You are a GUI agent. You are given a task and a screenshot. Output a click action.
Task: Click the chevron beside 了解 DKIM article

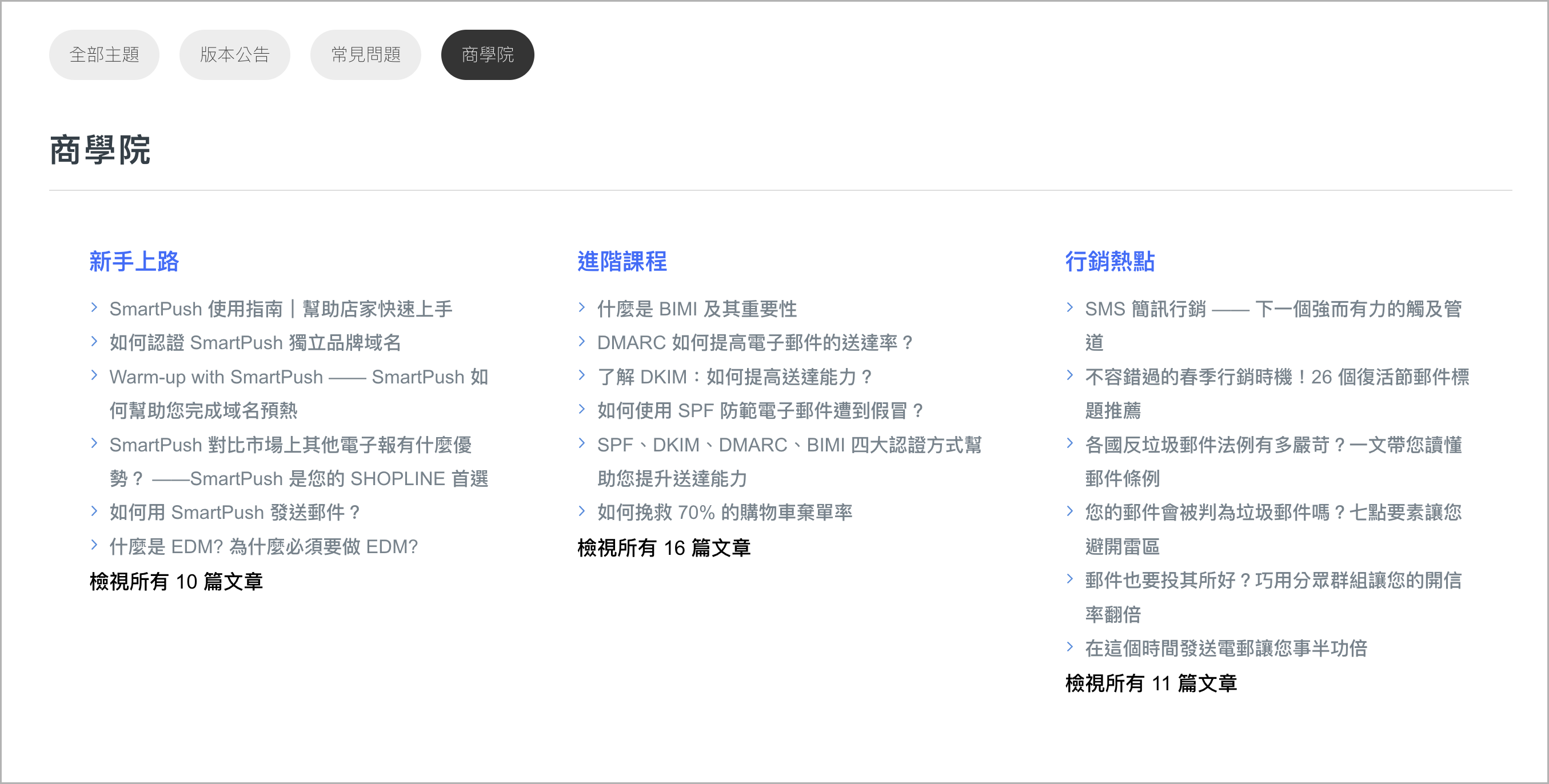pos(581,376)
